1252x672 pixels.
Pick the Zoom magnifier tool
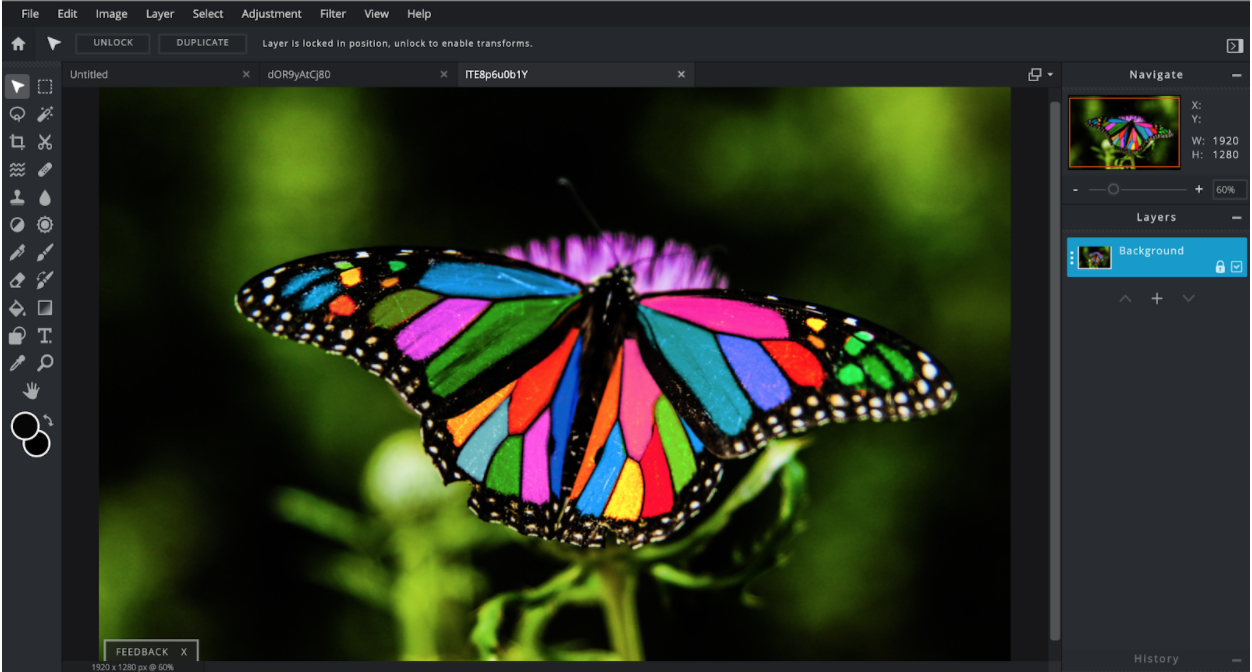45,363
